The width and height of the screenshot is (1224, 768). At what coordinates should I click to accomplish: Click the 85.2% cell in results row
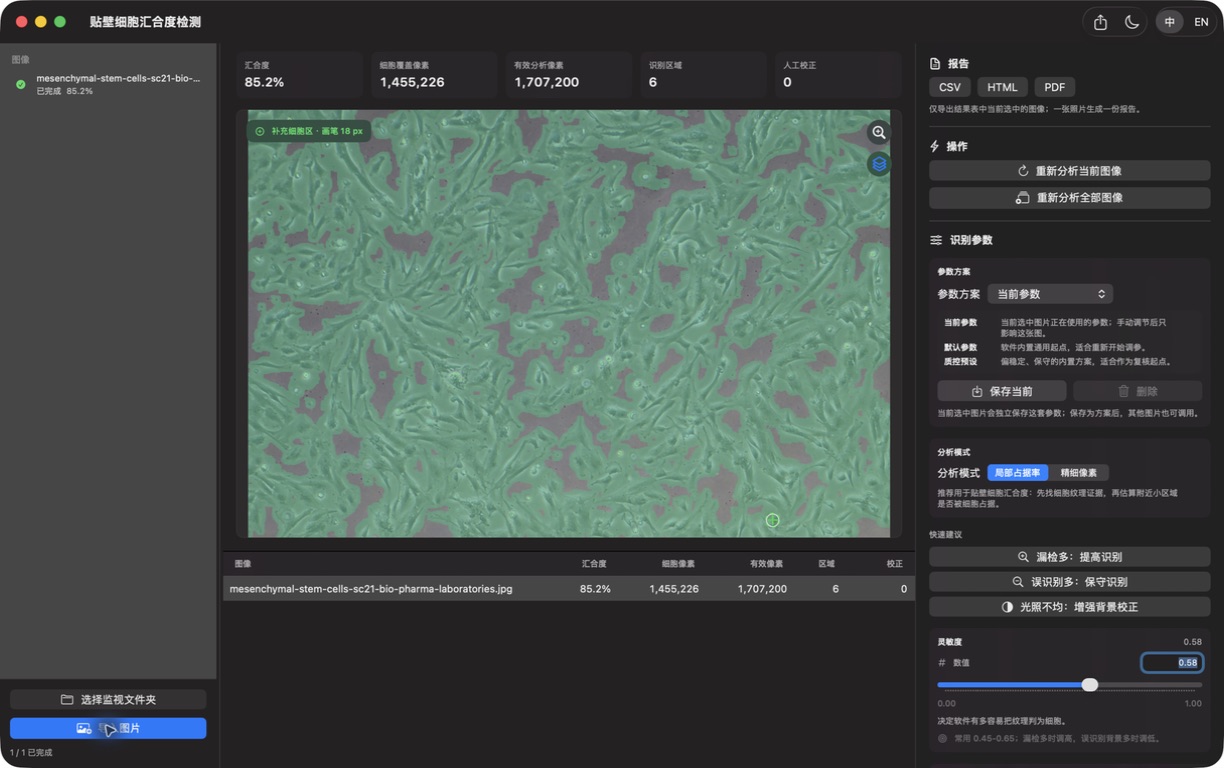click(x=595, y=589)
